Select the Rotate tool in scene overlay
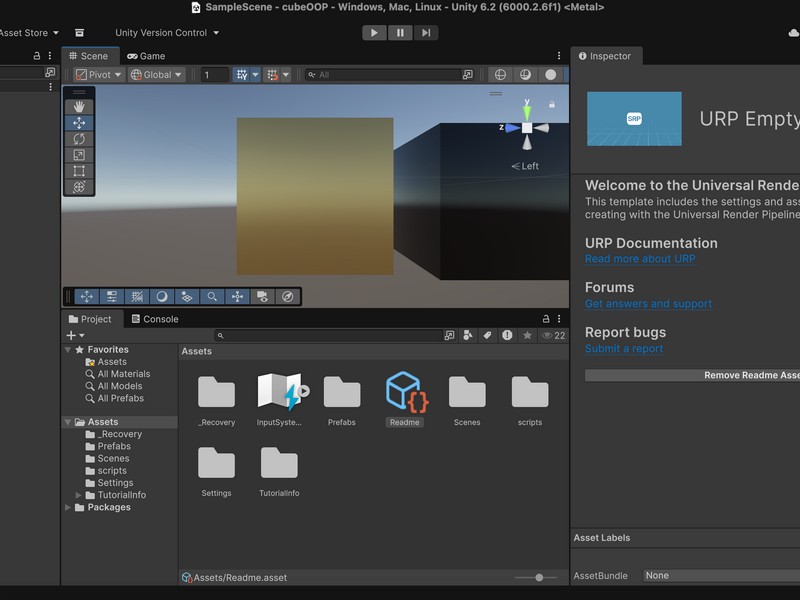800x600 pixels. 79,139
